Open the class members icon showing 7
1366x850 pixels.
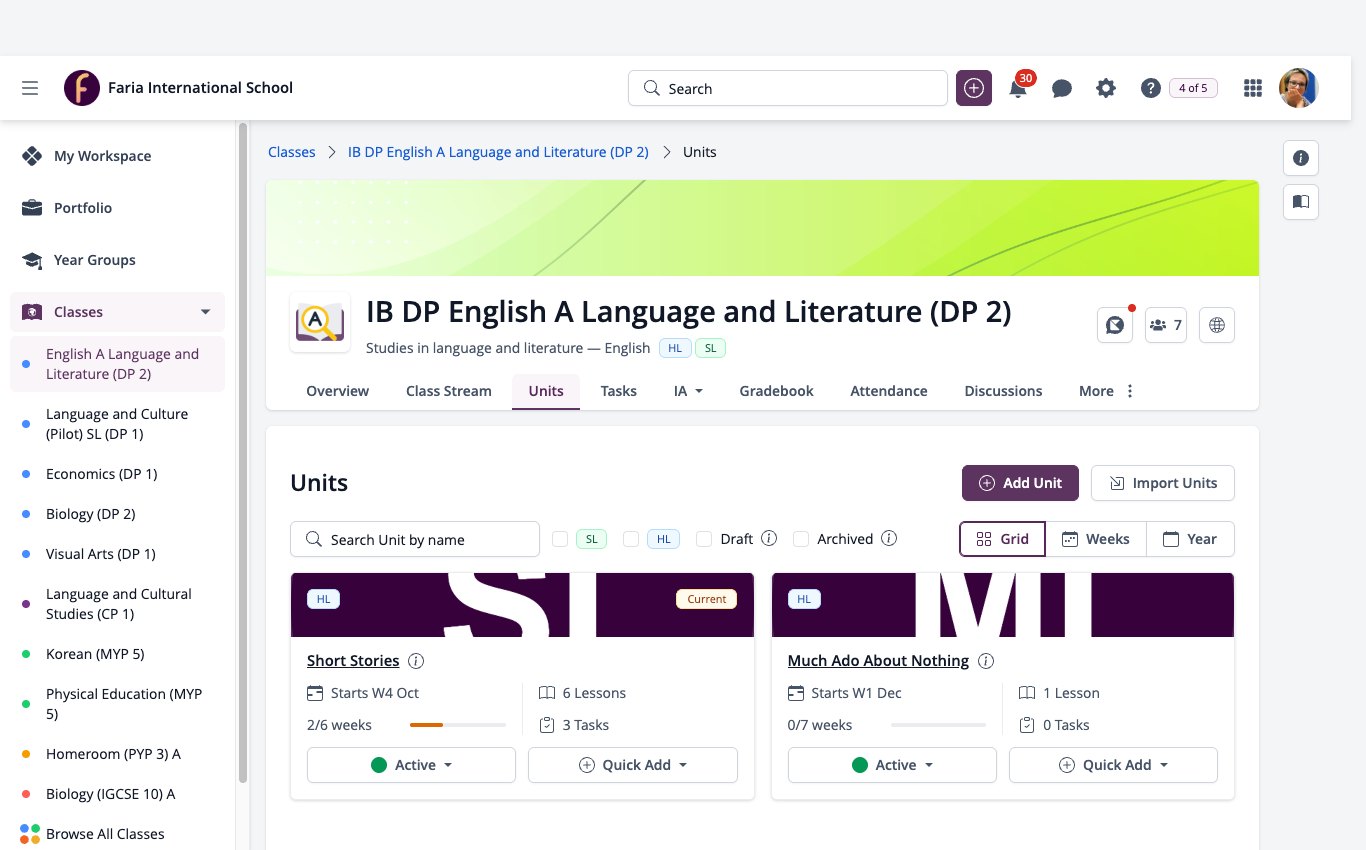coord(1166,325)
